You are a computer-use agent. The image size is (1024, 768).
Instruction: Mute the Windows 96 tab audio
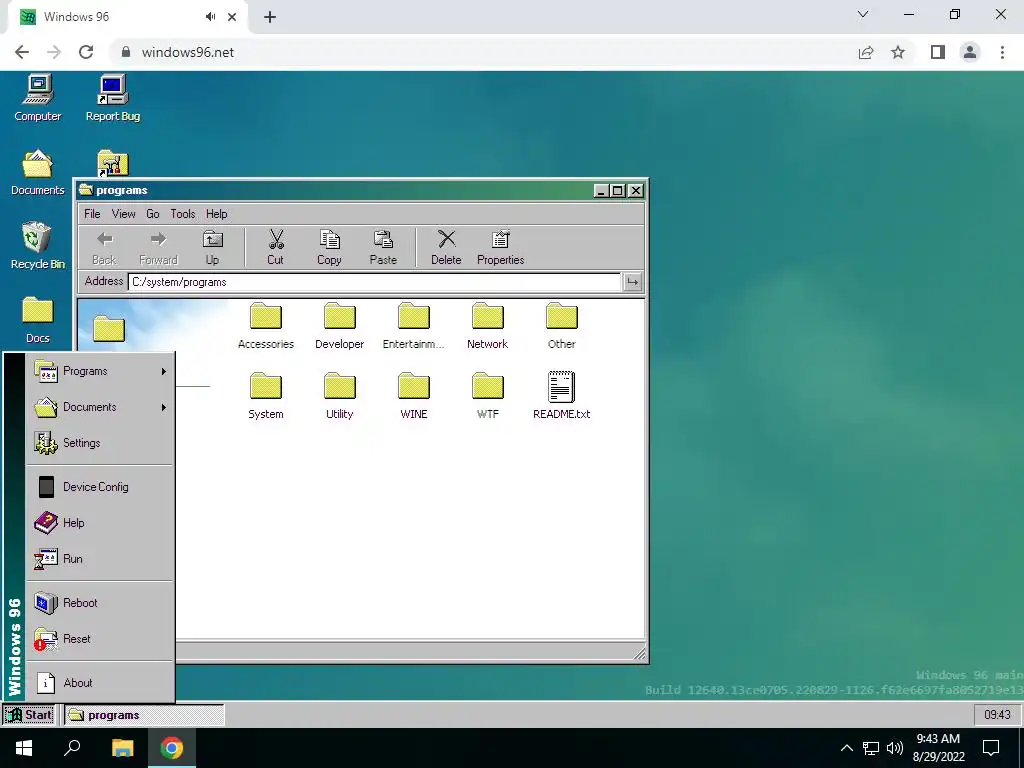(210, 17)
